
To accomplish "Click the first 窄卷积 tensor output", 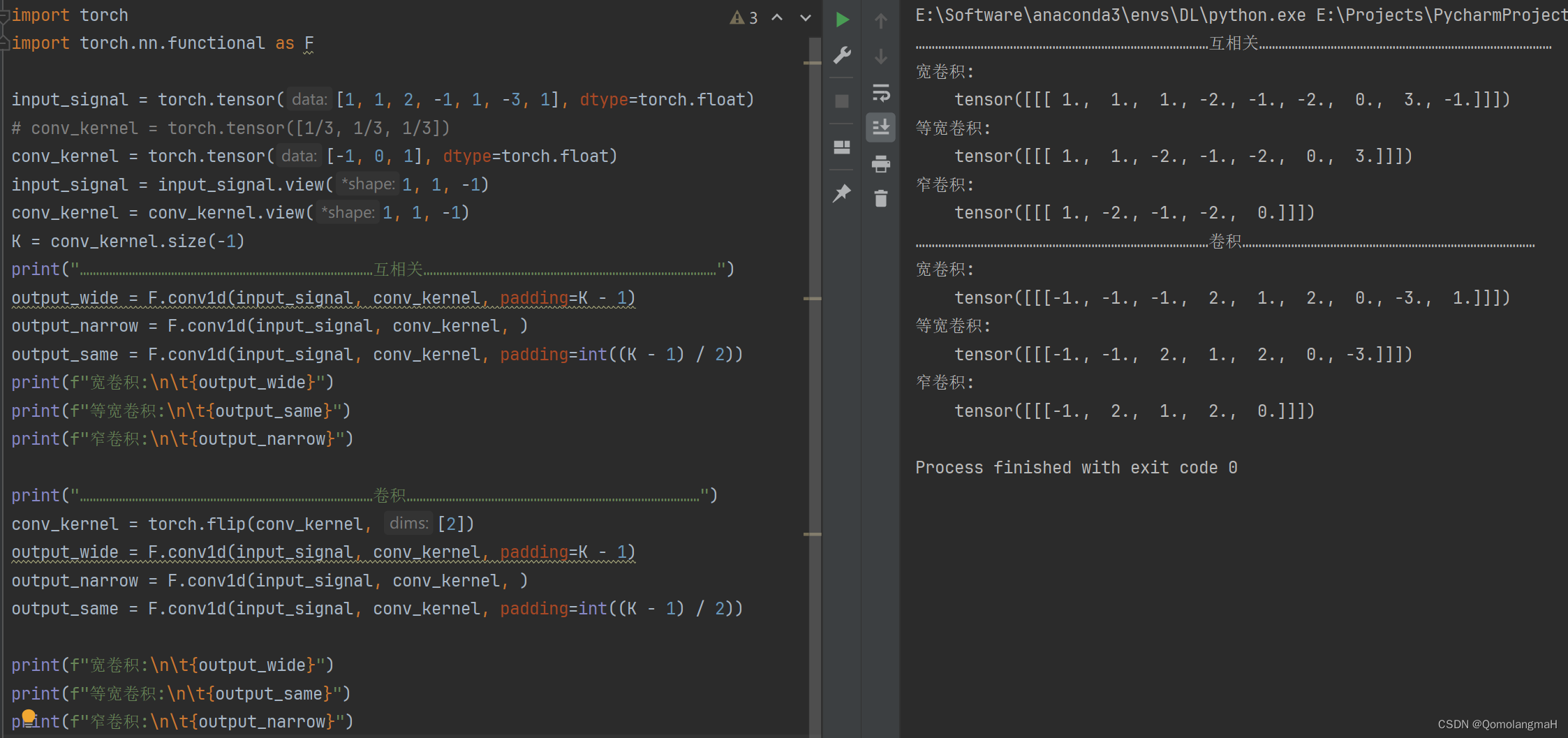I will coord(1134,213).
